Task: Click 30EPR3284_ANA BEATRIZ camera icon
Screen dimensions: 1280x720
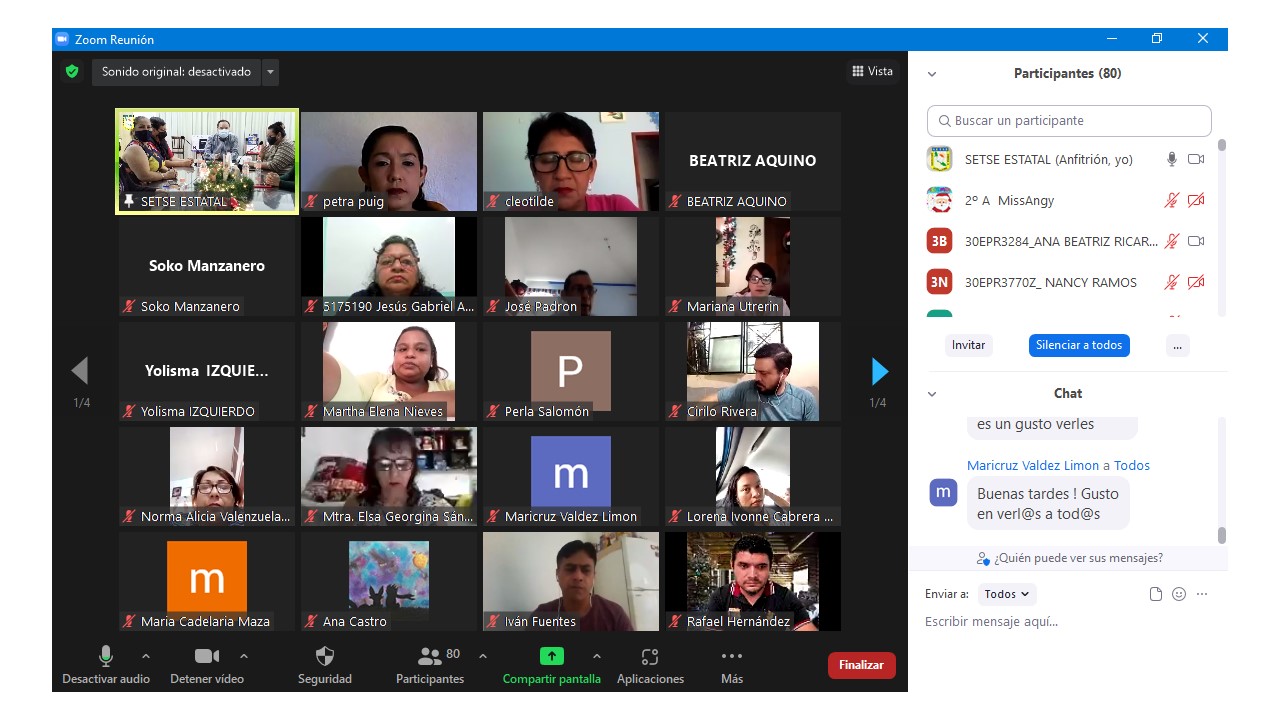Action: pyautogui.click(x=1196, y=241)
